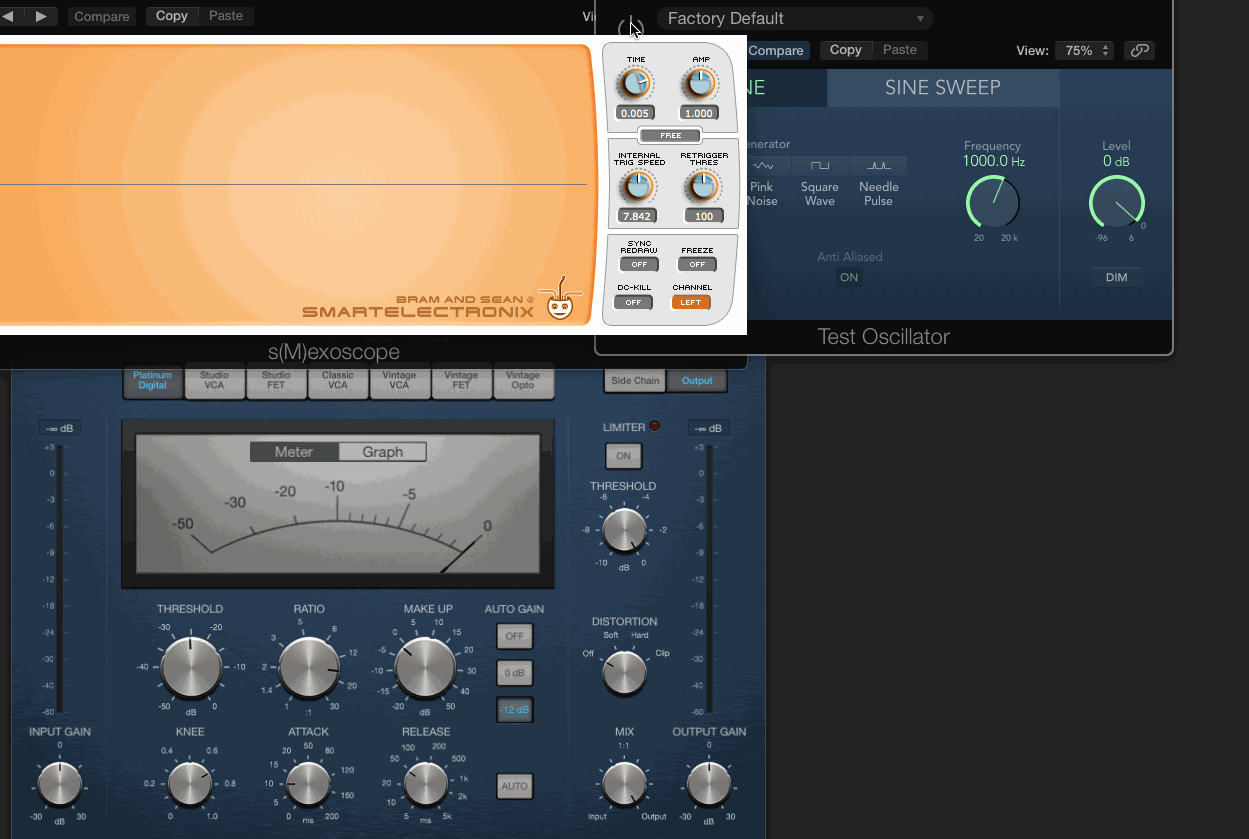Click the Limiter Threshold knob

(x=624, y=531)
